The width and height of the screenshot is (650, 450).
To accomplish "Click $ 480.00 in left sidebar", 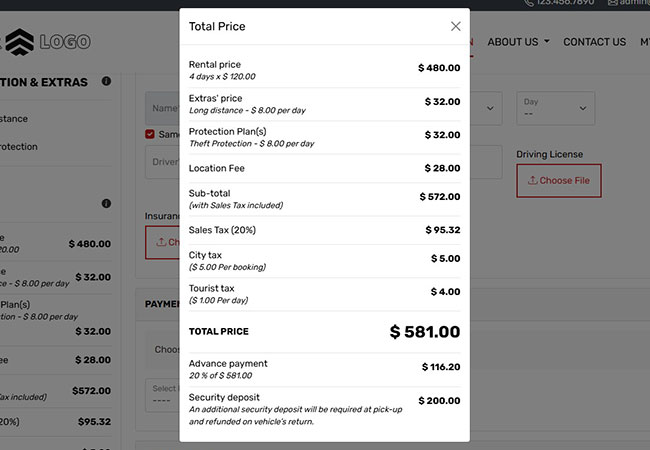I will pyautogui.click(x=90, y=244).
